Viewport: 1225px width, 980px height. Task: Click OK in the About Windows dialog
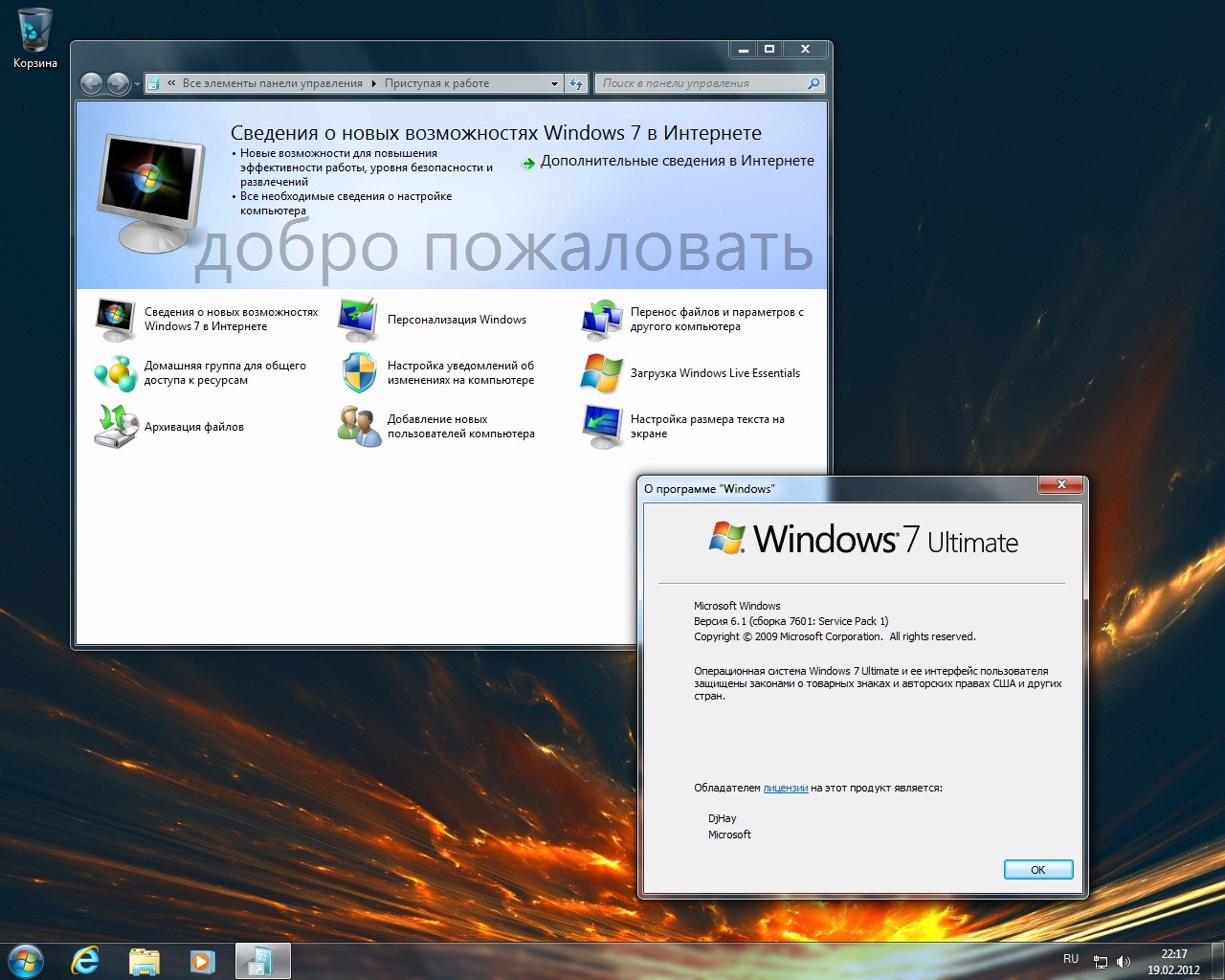[1038, 870]
